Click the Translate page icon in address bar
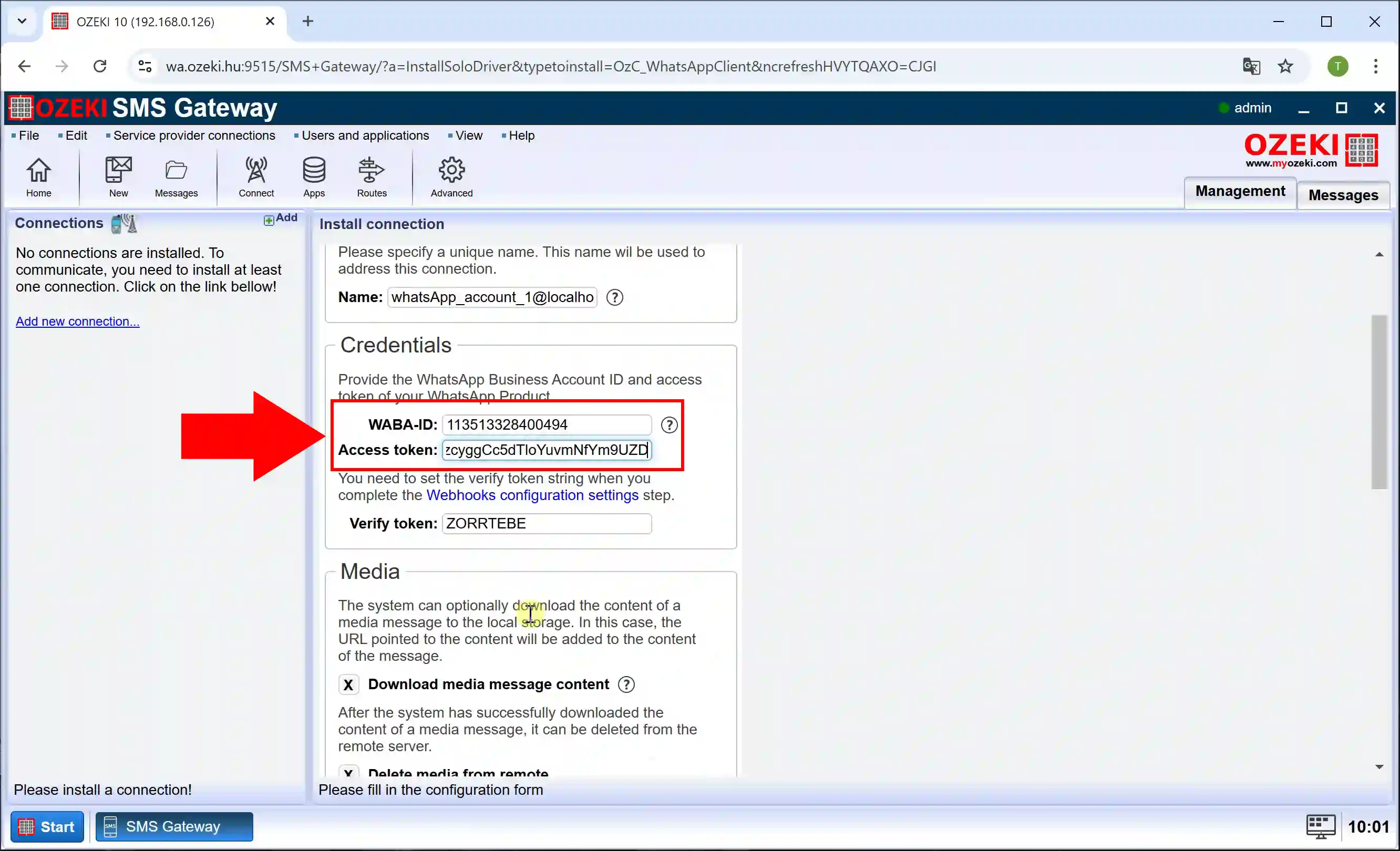 pos(1251,67)
